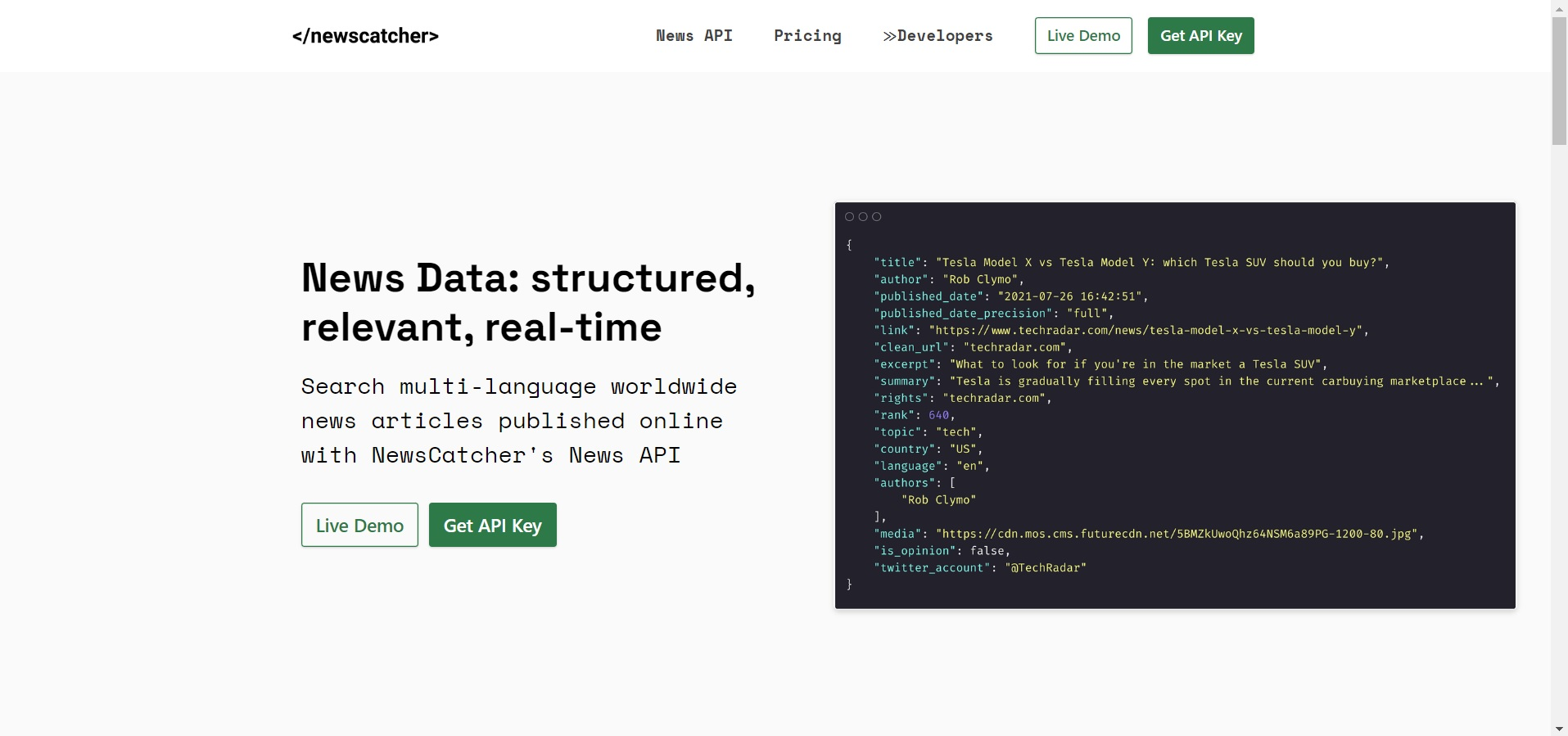Click the "authors": [ line
This screenshot has height=736, width=1568.
pyautogui.click(x=915, y=483)
